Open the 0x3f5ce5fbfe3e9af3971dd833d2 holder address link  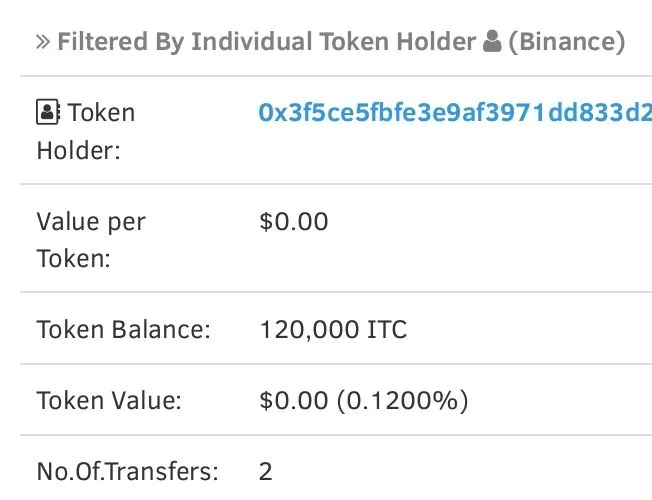pos(455,112)
